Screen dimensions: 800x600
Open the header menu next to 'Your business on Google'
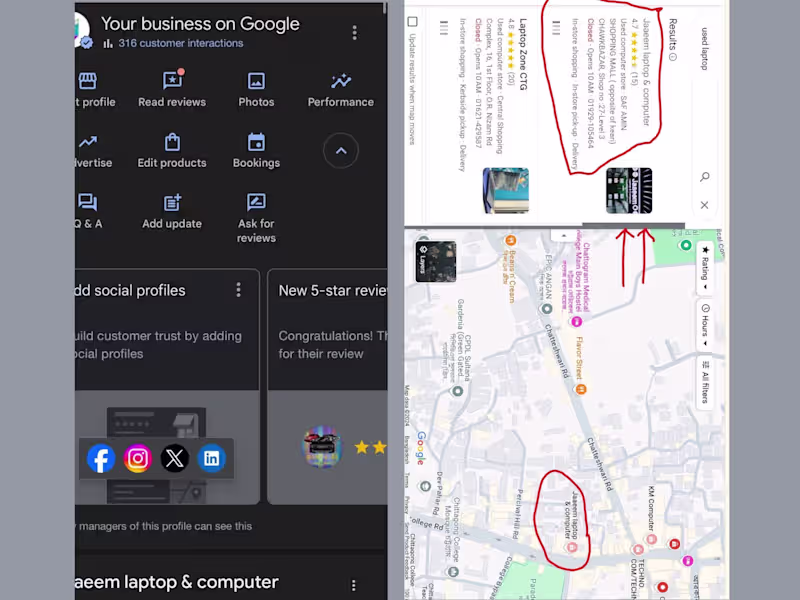[355, 33]
